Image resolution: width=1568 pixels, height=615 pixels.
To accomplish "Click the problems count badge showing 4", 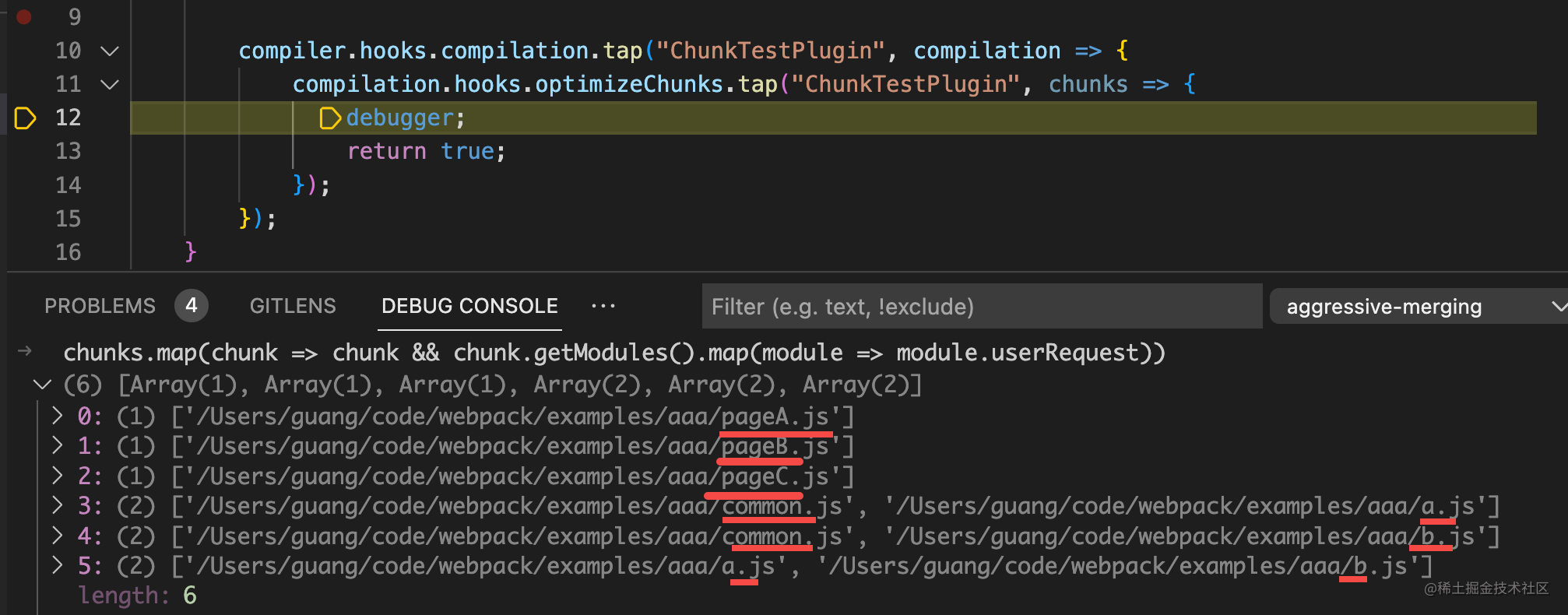I will pyautogui.click(x=192, y=305).
